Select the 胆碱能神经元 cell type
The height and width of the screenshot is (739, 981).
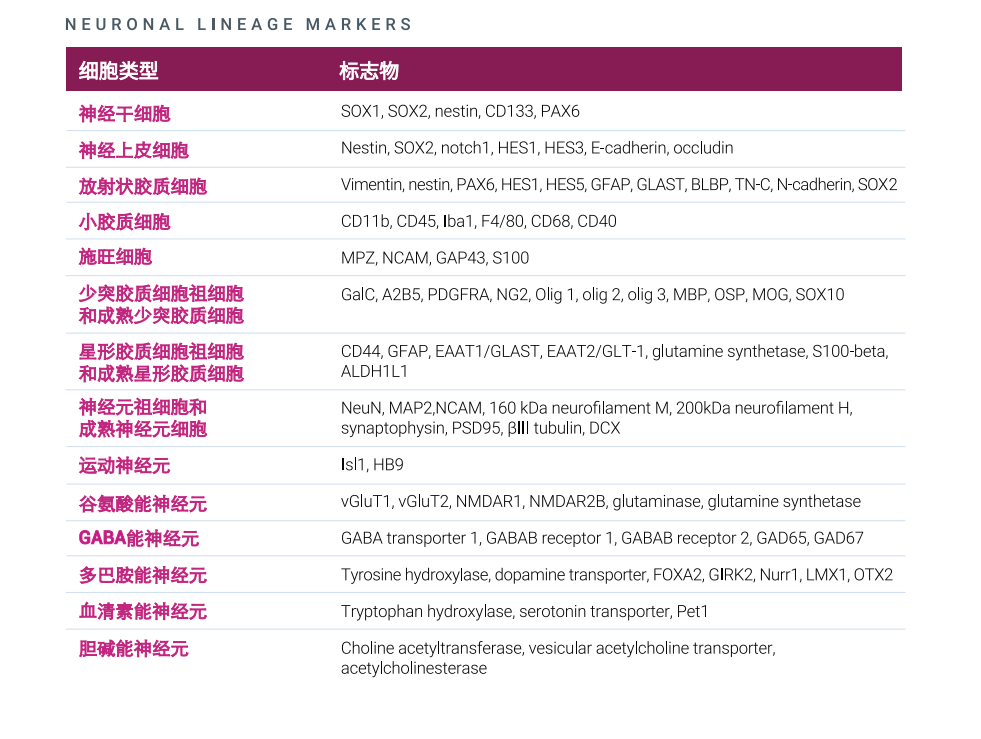[133, 649]
